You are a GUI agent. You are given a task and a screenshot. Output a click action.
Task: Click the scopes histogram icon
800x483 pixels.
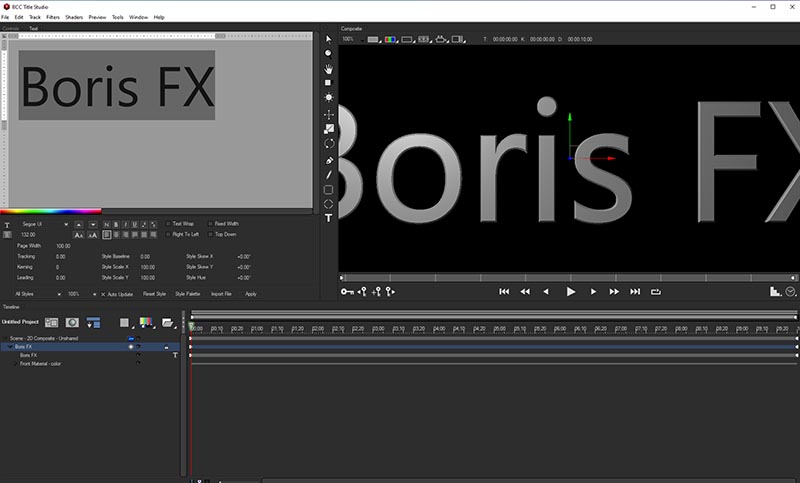coord(776,292)
